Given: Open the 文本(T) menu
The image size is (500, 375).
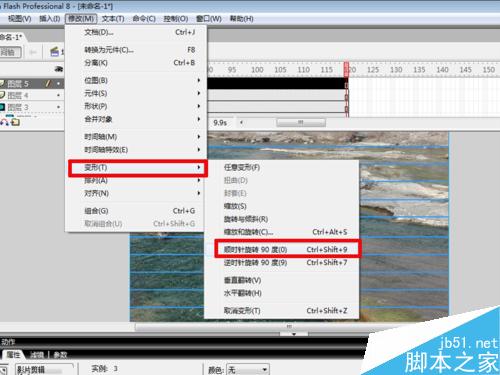Looking at the screenshot, I should click(x=113, y=19).
